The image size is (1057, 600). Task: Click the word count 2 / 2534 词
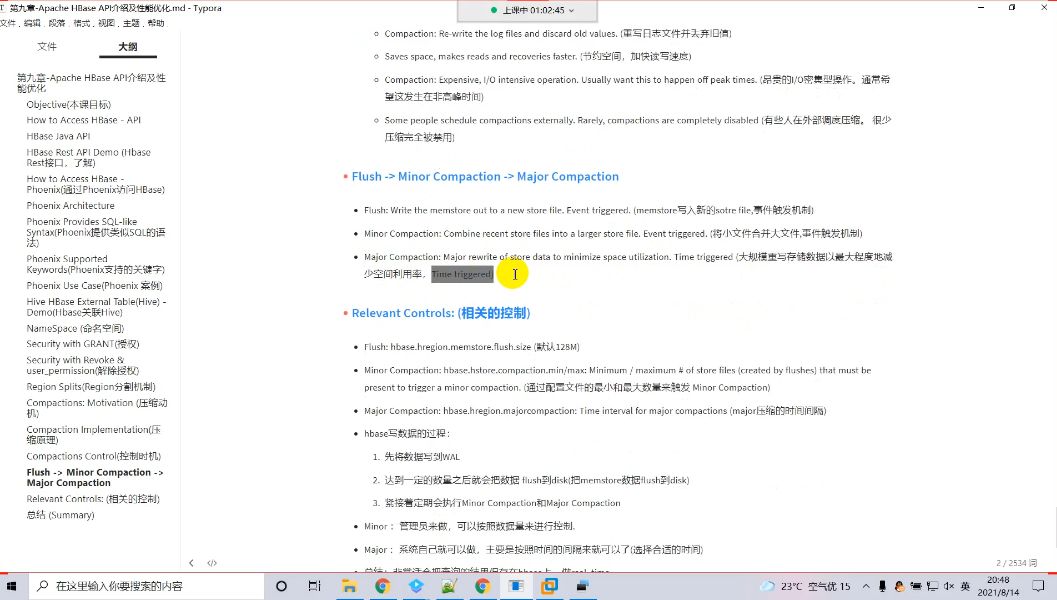[x=1016, y=563]
